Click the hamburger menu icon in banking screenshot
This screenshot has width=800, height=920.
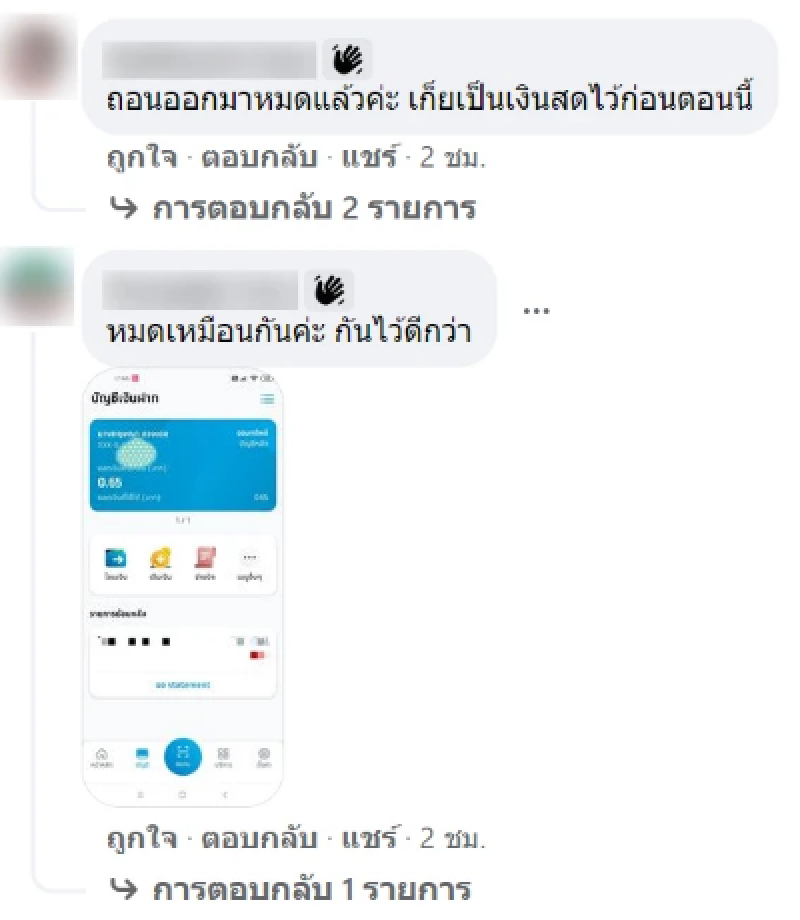tap(267, 399)
